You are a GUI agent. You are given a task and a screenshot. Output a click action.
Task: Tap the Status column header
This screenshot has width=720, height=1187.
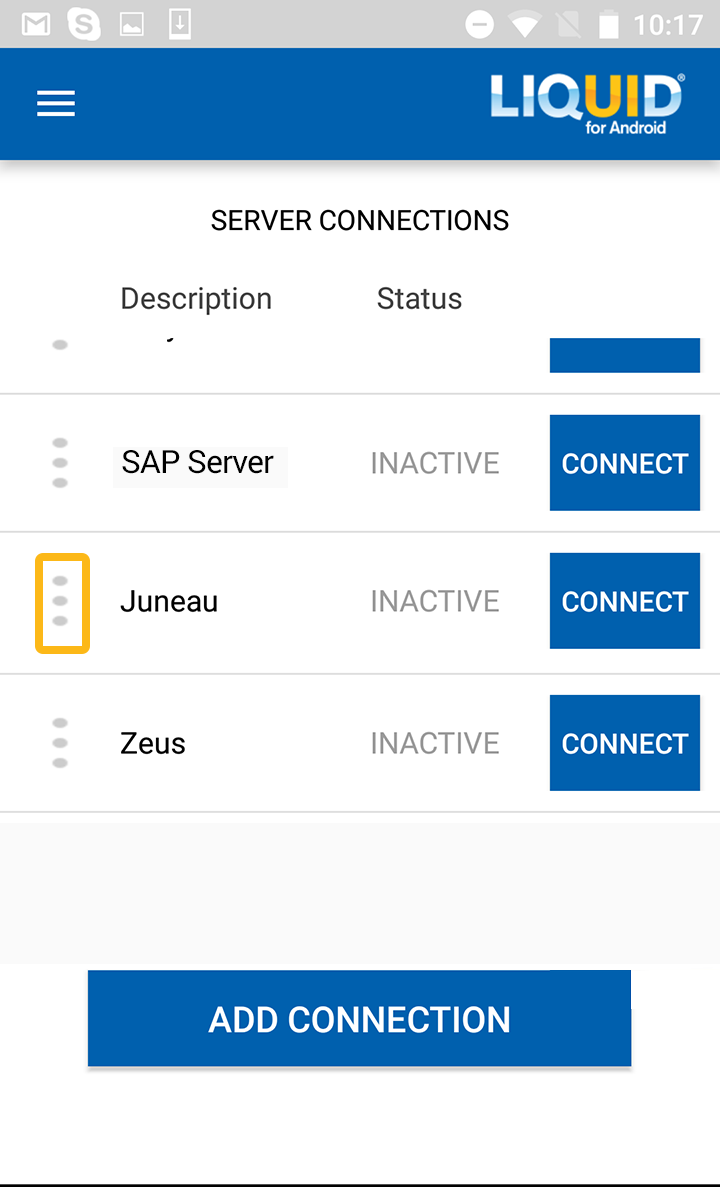point(419,299)
